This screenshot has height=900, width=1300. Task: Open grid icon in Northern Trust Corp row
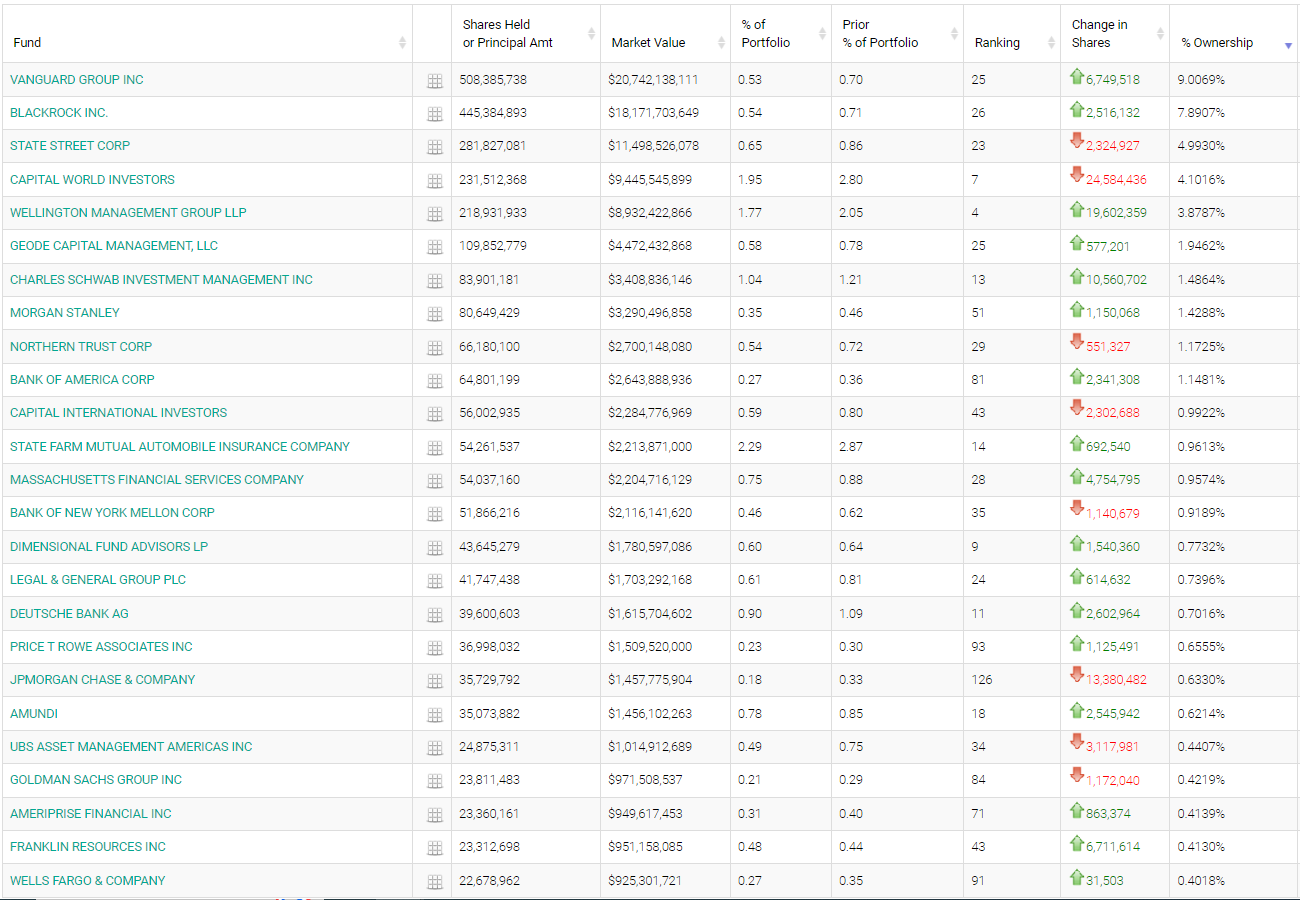pyautogui.click(x=434, y=348)
